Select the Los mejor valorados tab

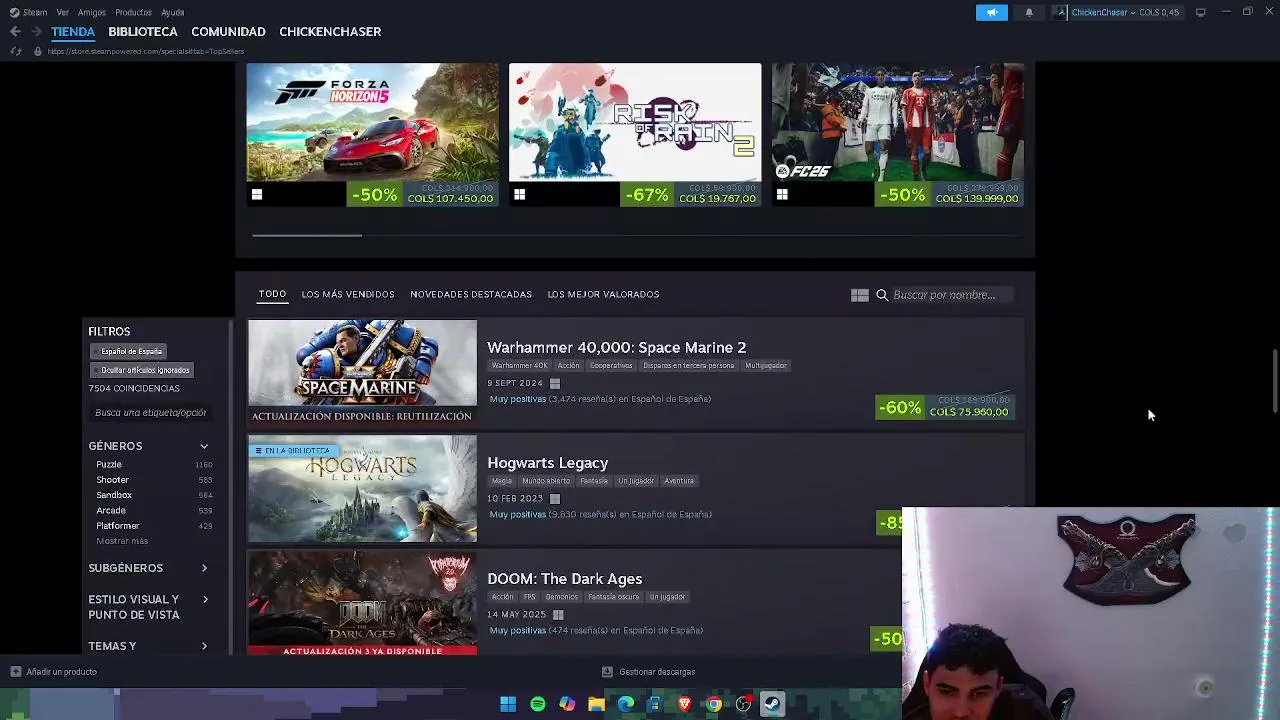603,295
